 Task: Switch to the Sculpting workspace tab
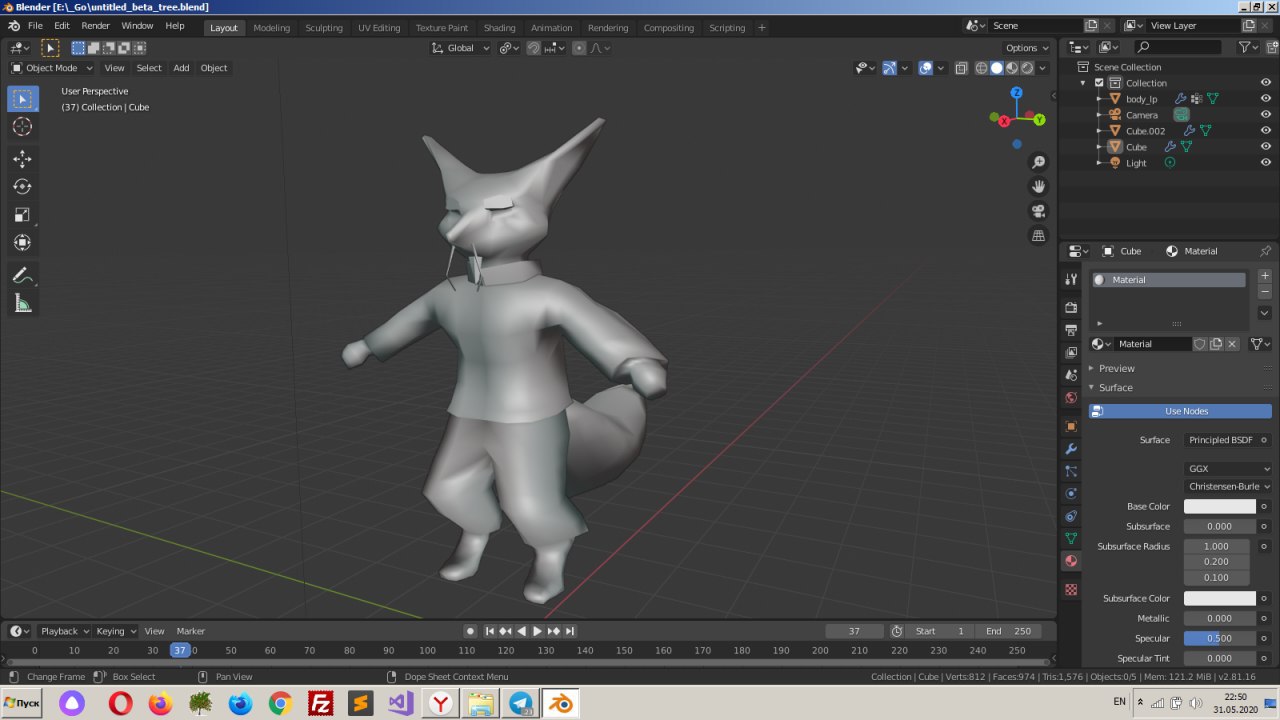(323, 28)
